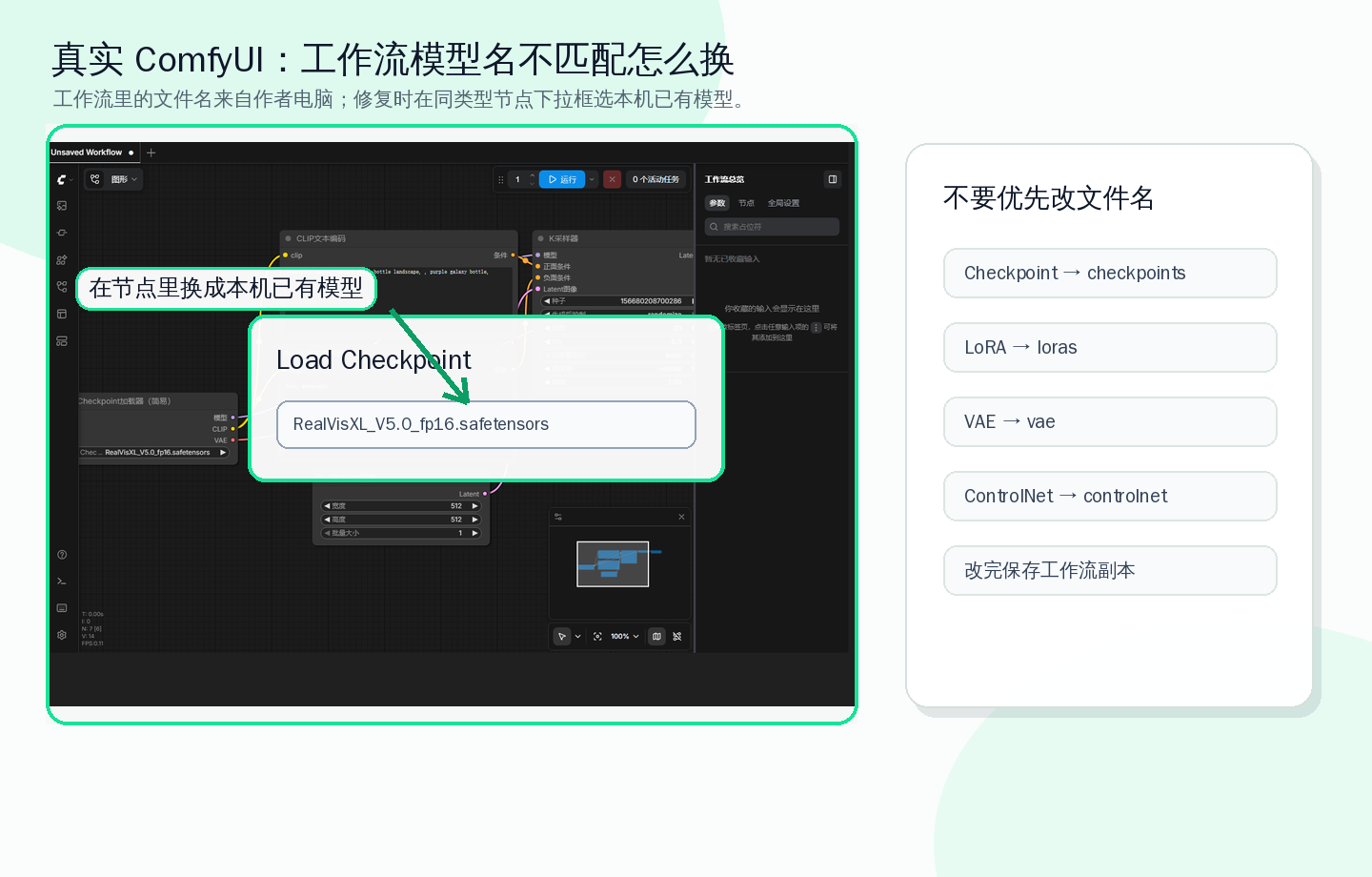Open the workflows graph sidebar icon
The height and width of the screenshot is (877, 1372).
[x=62, y=286]
